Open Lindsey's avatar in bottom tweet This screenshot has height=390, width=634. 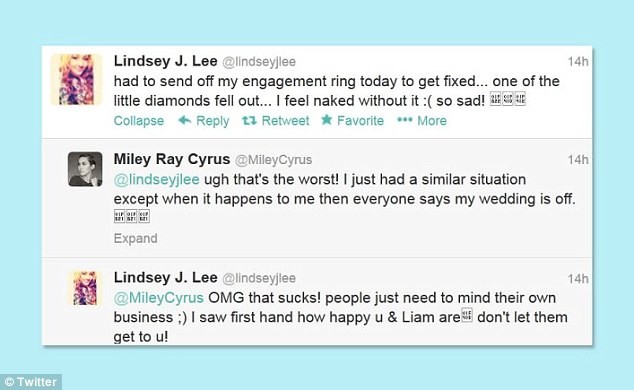coord(85,288)
